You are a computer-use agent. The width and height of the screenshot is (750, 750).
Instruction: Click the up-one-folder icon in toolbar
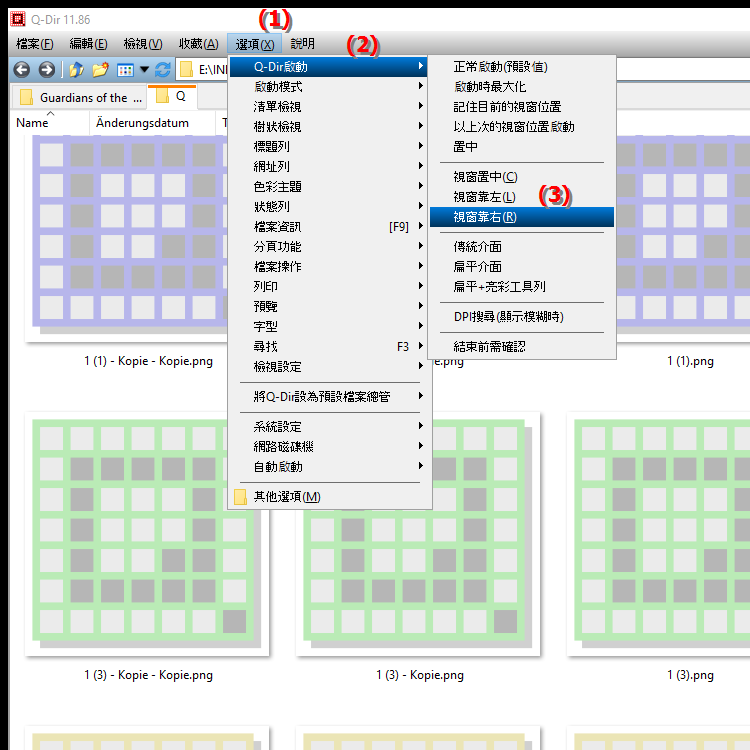tap(77, 70)
